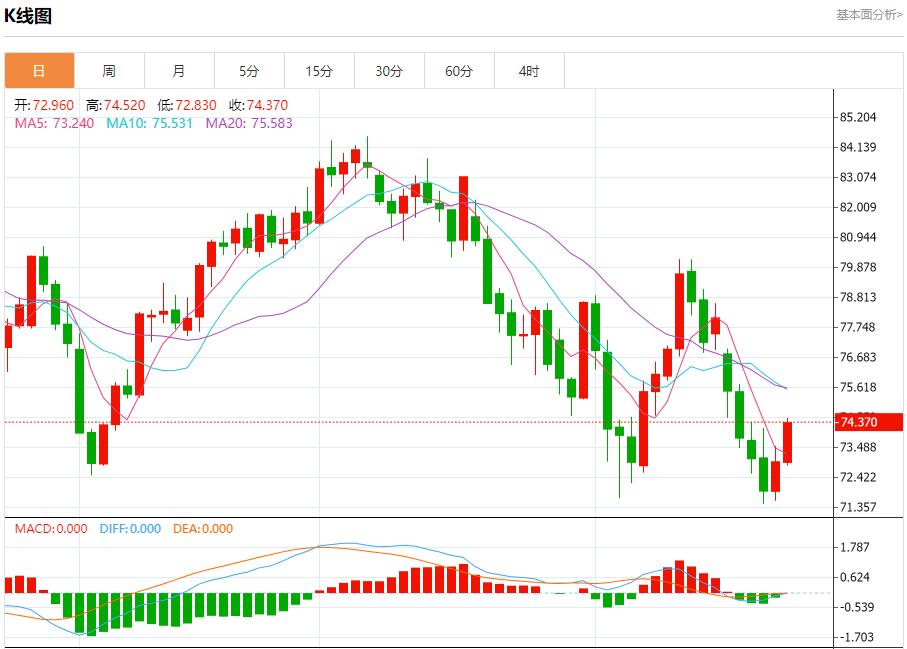
Task: Open the 月 (monthly) chart tab
Action: [179, 71]
